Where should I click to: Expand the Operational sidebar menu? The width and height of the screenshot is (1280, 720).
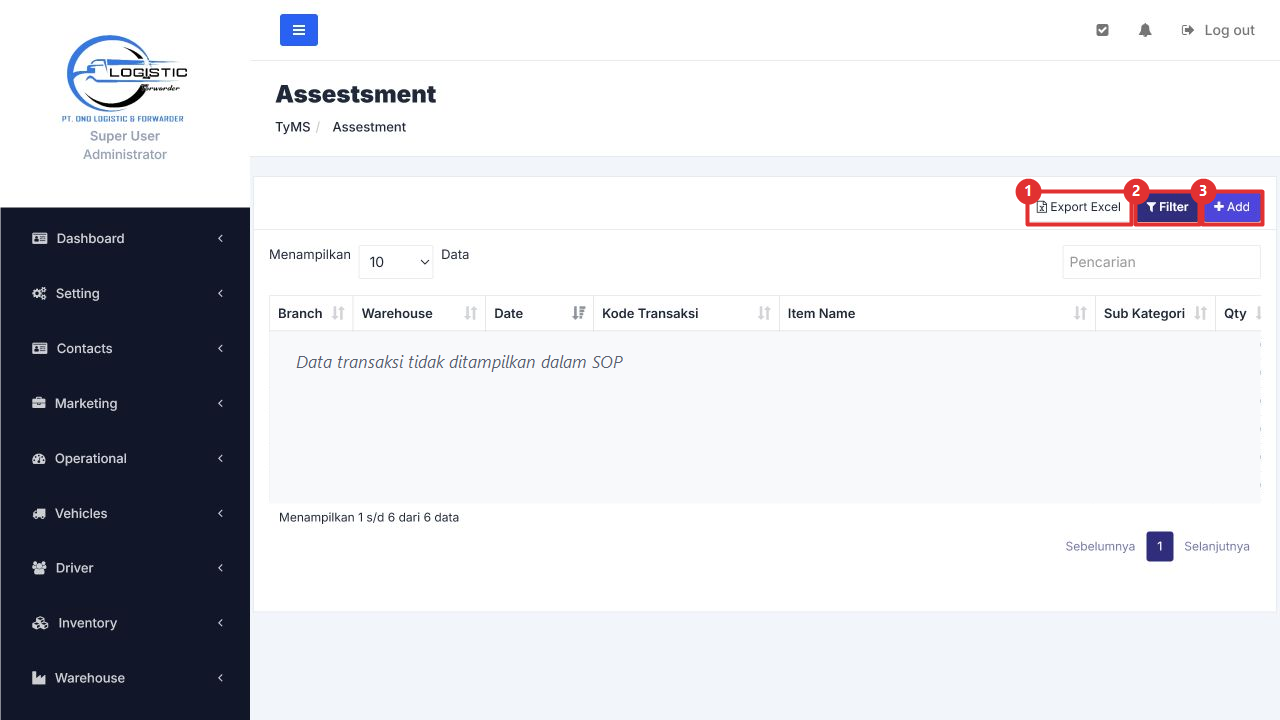[x=125, y=458]
